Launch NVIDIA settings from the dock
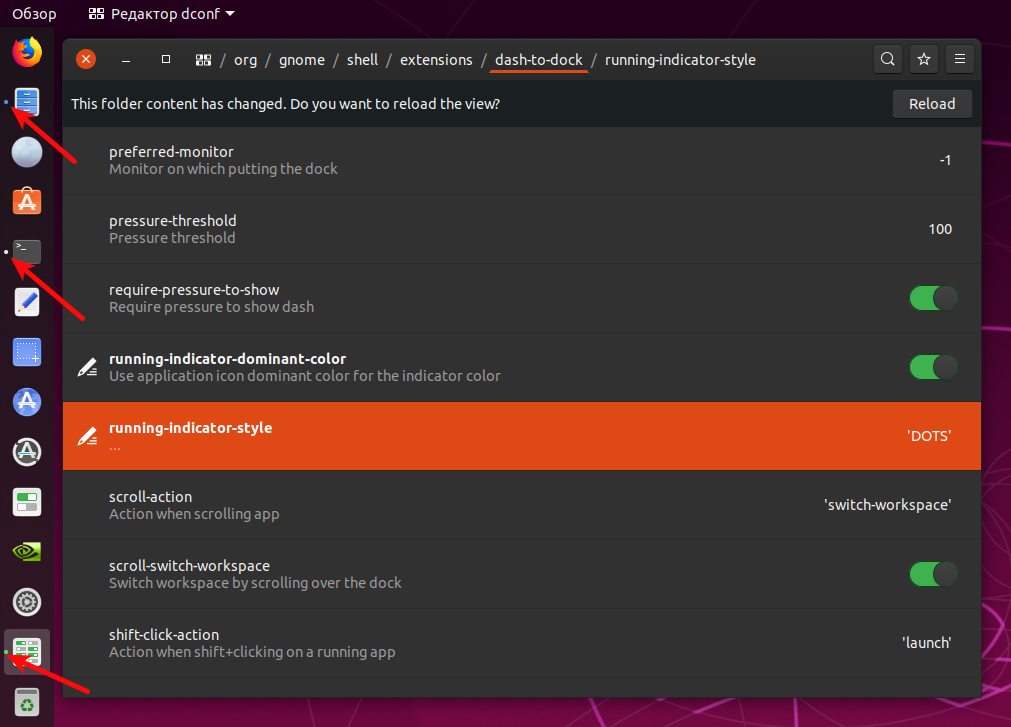Screen dimensions: 1011x727 tap(27, 552)
